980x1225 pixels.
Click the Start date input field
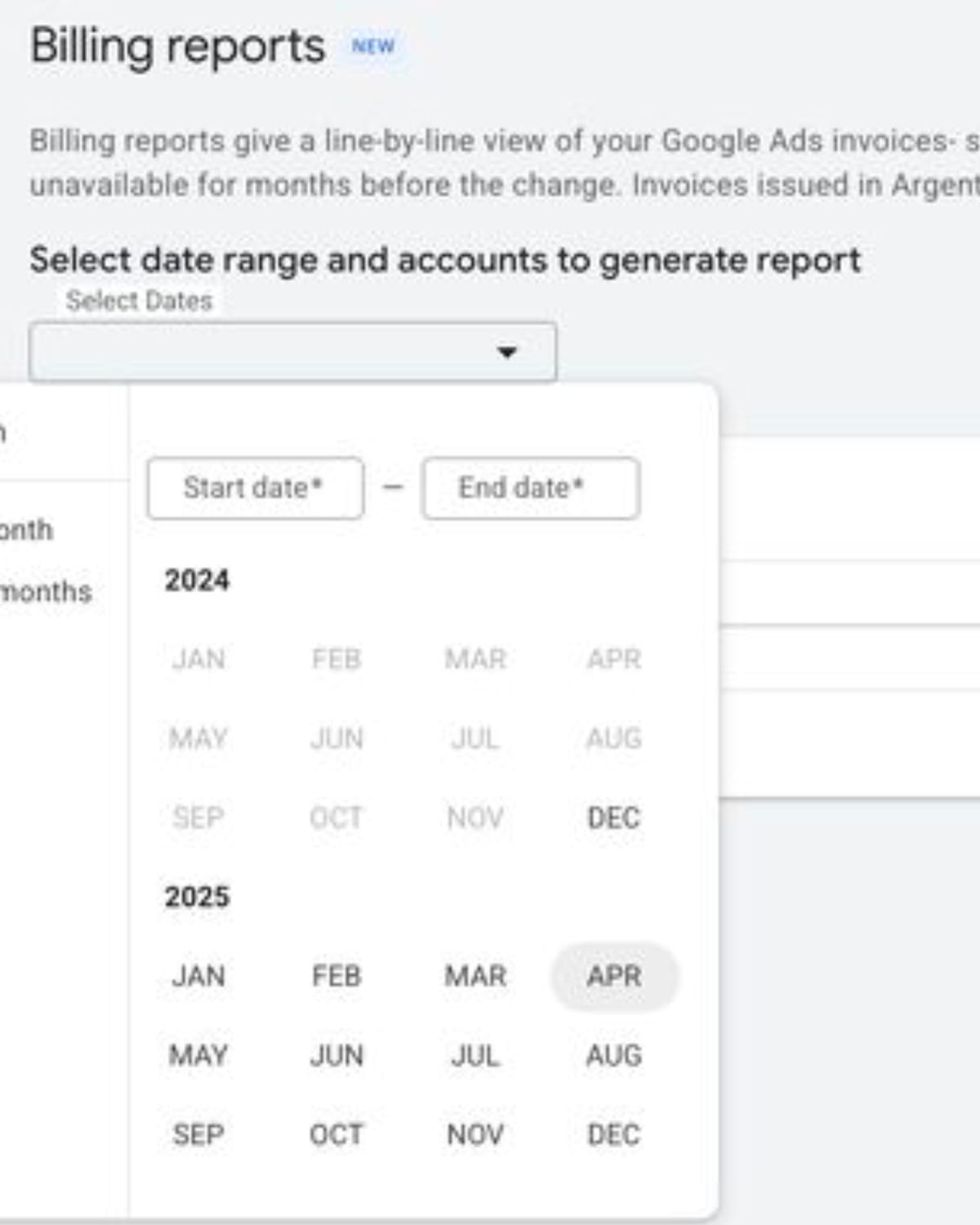tap(255, 488)
